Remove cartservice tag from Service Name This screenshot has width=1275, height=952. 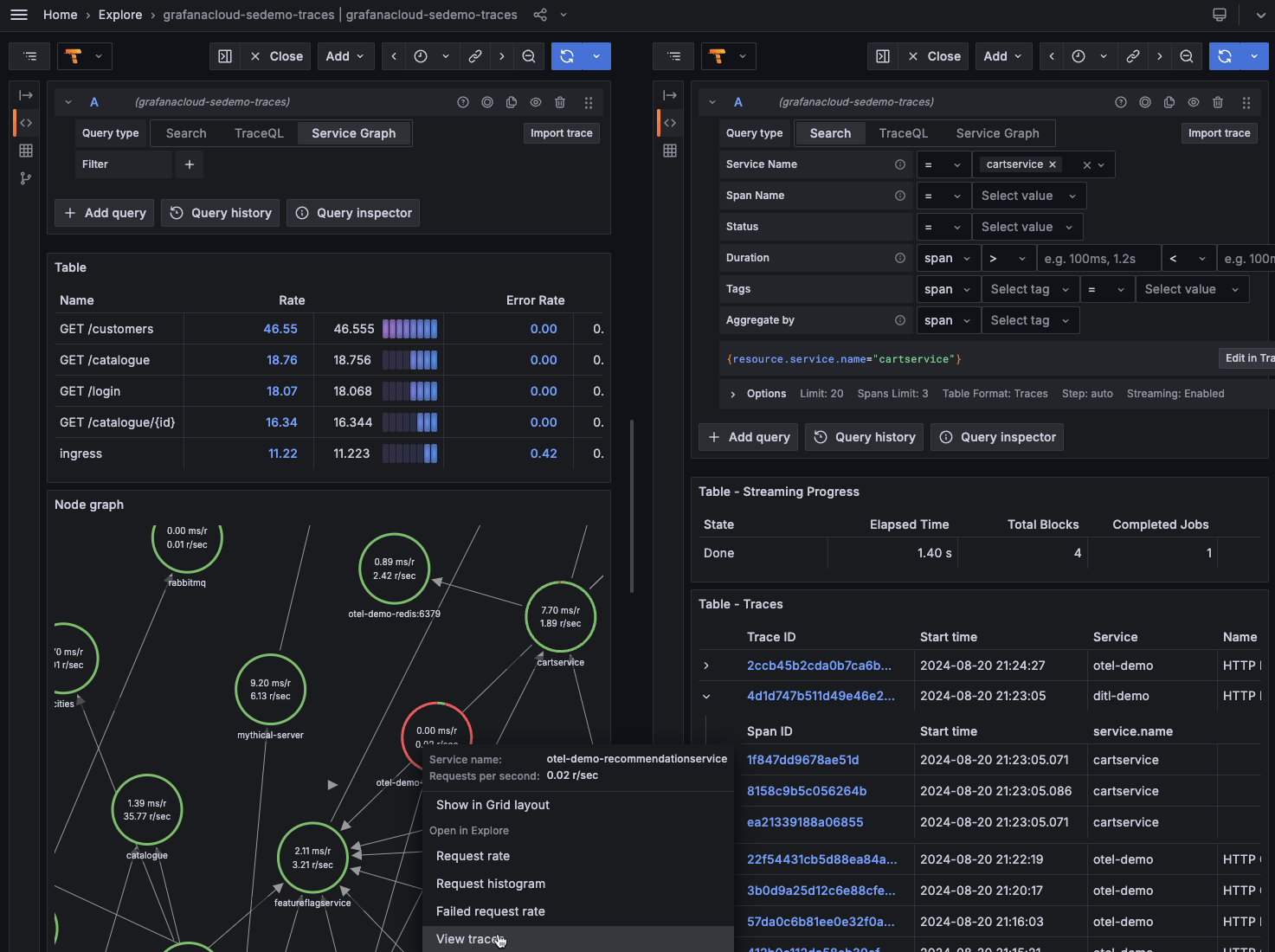point(1053,164)
